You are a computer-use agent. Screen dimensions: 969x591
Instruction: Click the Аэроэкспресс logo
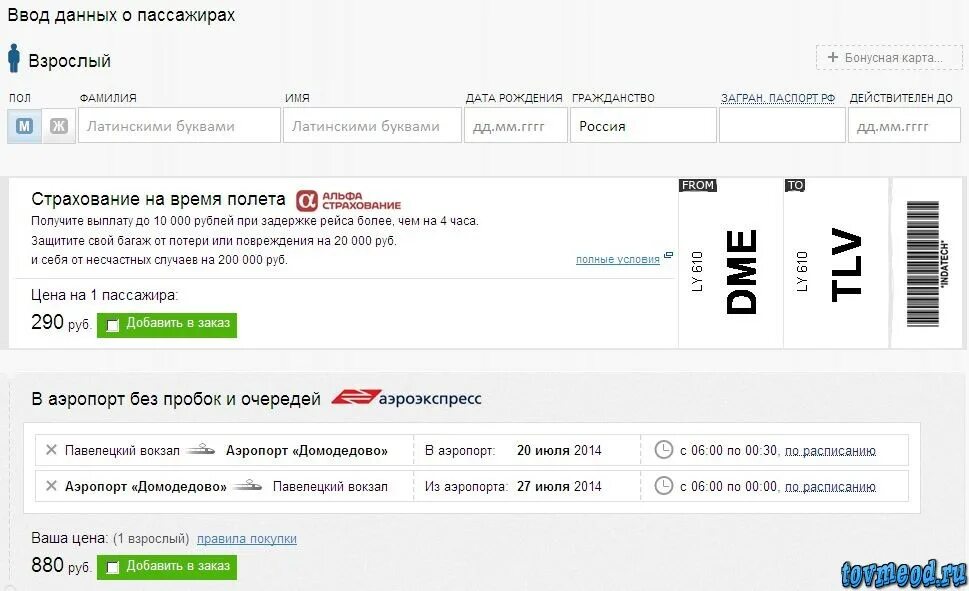tap(406, 398)
